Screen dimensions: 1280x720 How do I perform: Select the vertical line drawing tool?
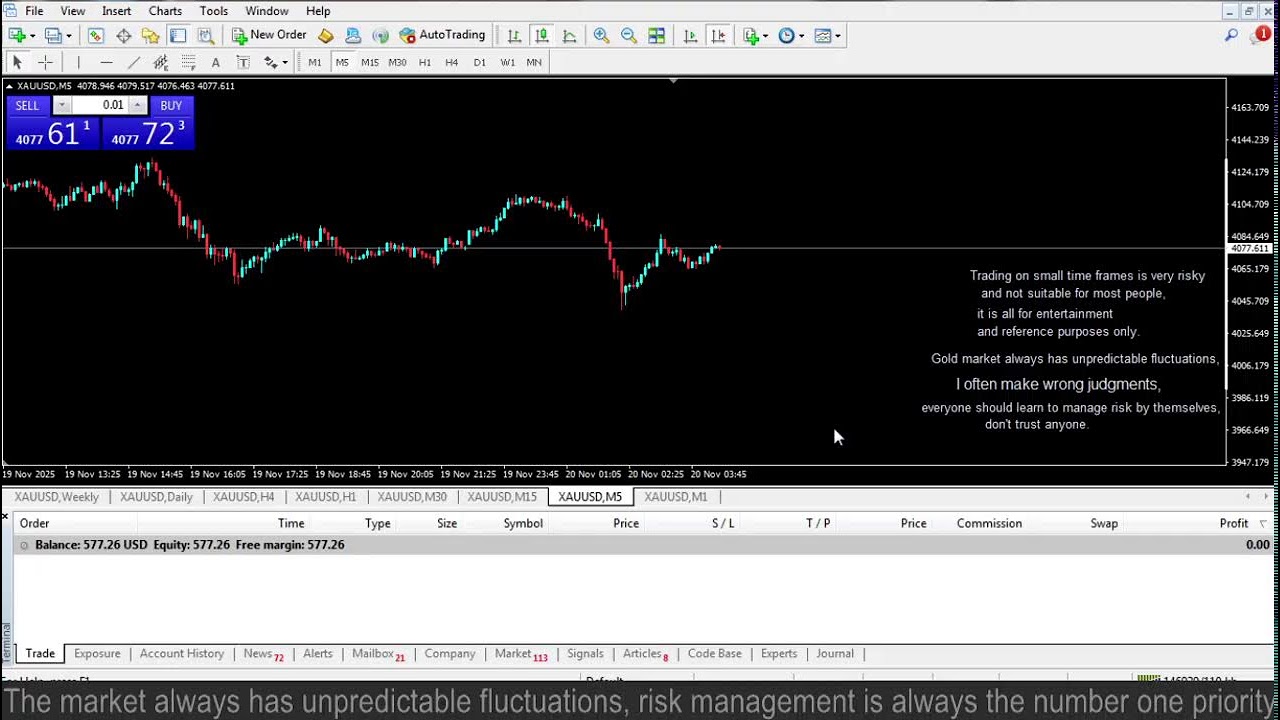click(x=78, y=62)
